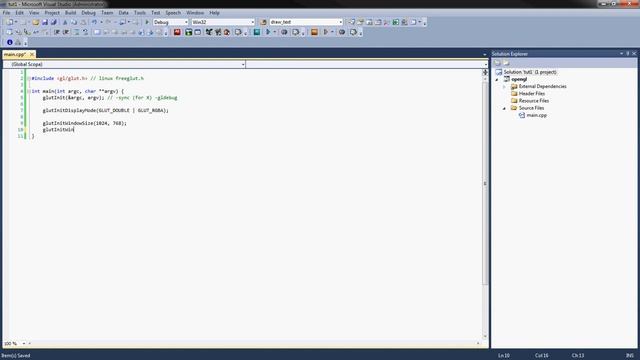This screenshot has width=640, height=360.
Task: Click the Paste clipboard icon
Action: click(x=83, y=22)
